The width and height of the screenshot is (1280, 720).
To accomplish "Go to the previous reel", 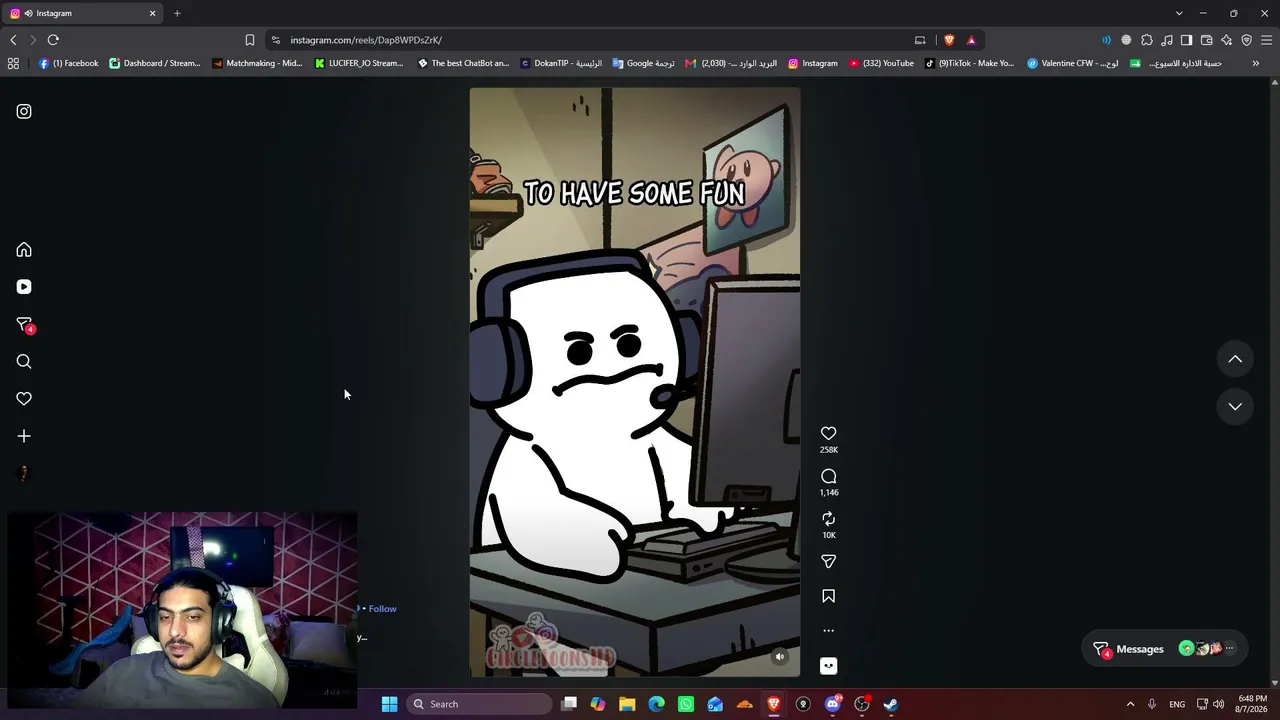I will coord(1235,359).
